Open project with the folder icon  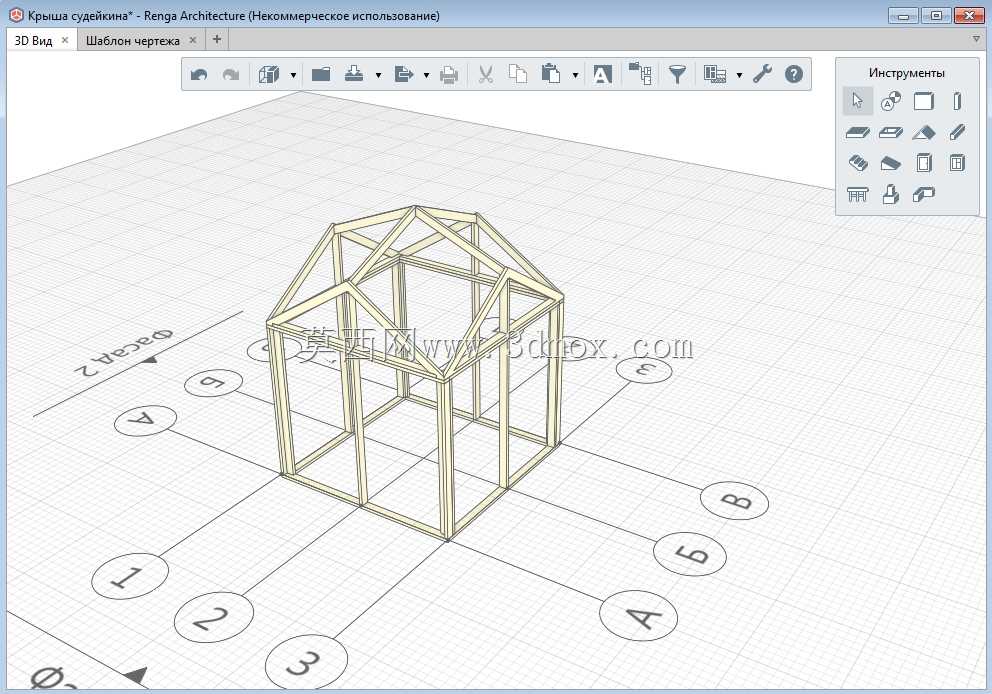click(x=321, y=75)
